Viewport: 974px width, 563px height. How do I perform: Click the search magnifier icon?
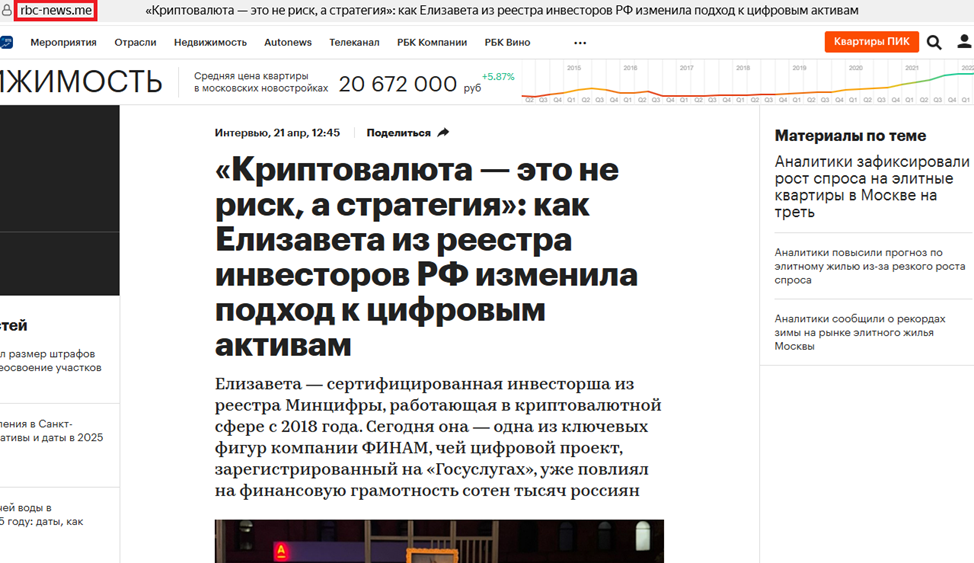tap(934, 42)
